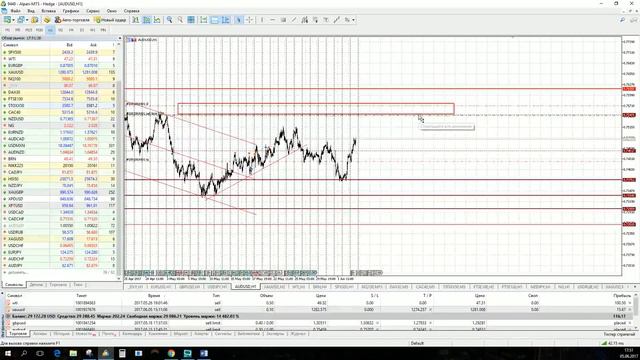Select SPX500 row in Market Watch

coord(59,52)
